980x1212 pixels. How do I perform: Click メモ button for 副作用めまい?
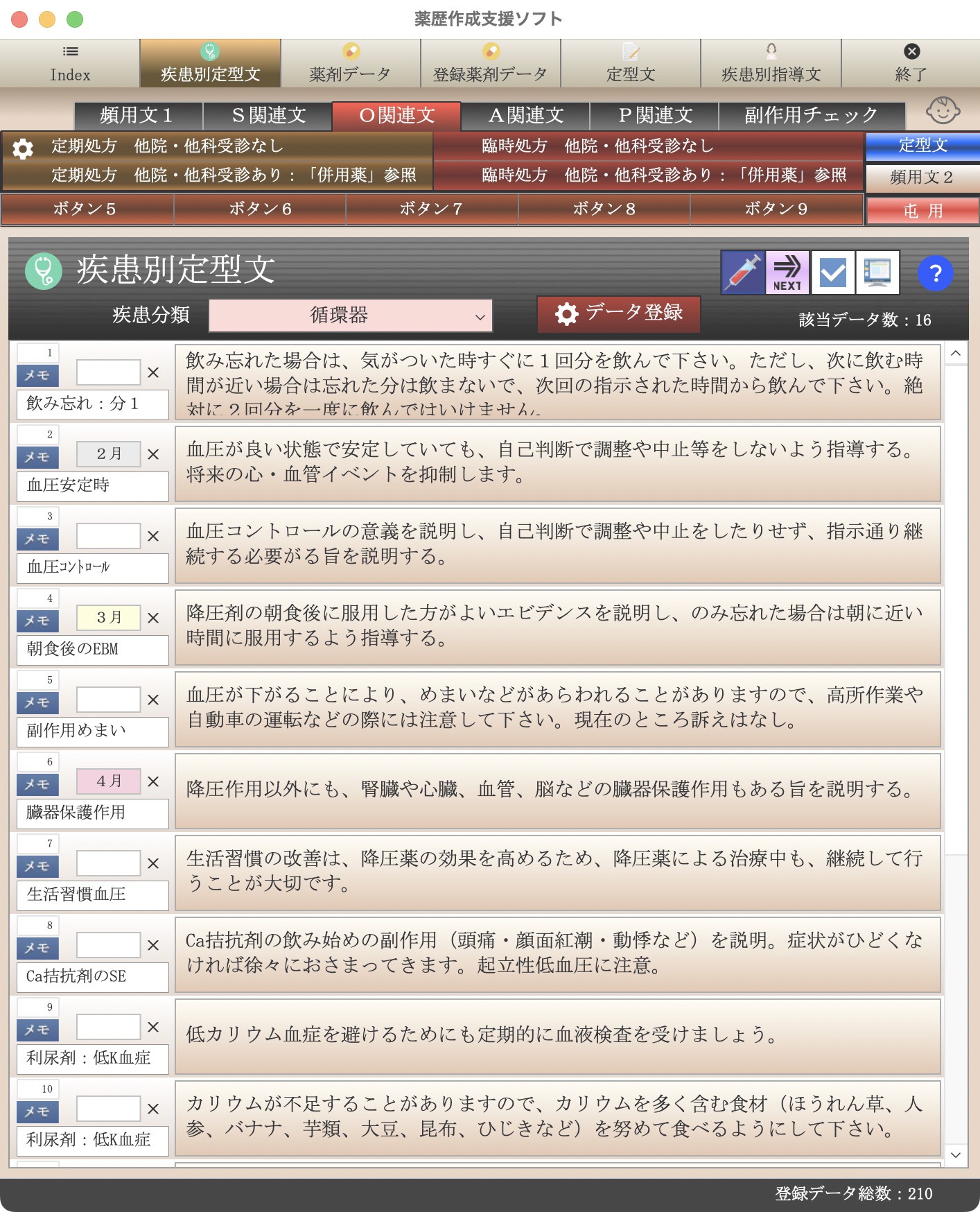37,702
